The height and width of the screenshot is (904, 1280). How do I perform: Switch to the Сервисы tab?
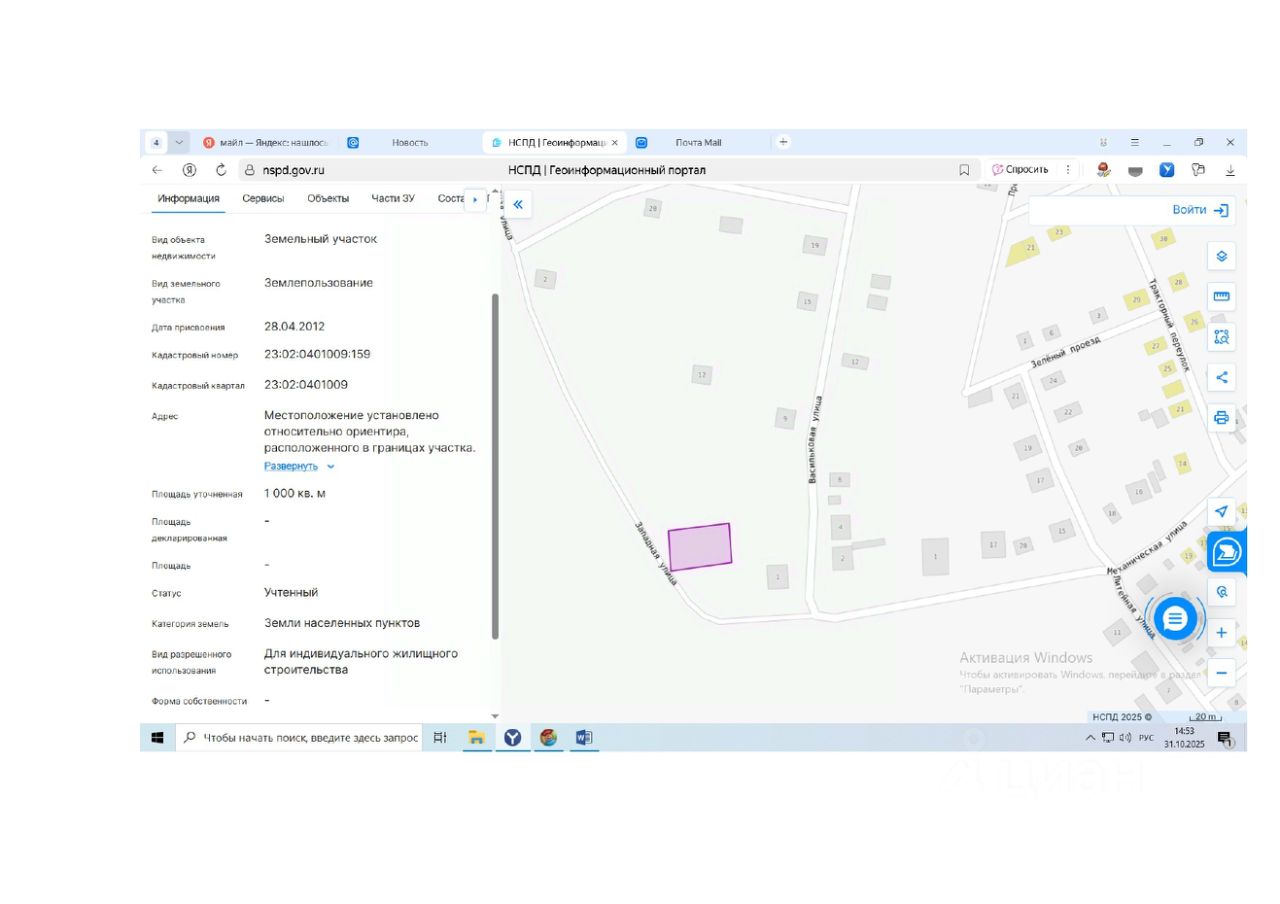263,198
